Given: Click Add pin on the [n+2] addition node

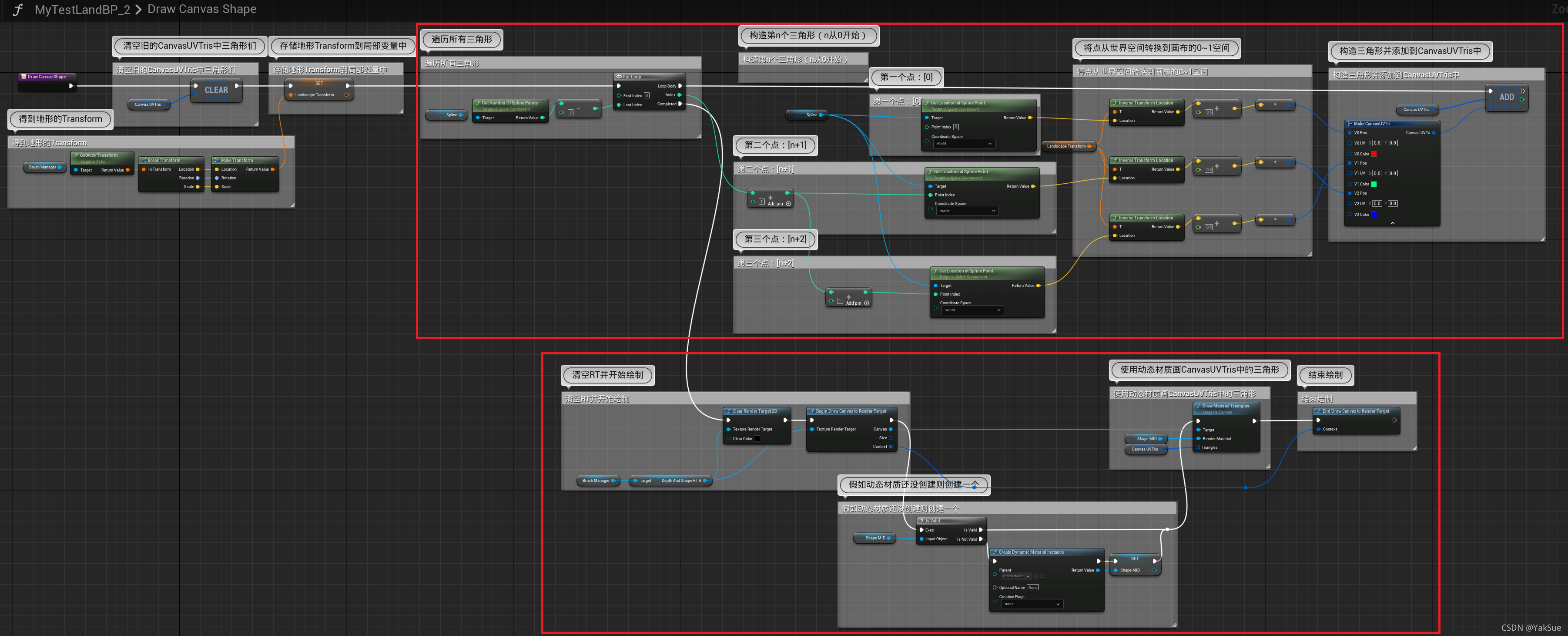Looking at the screenshot, I should point(858,303).
